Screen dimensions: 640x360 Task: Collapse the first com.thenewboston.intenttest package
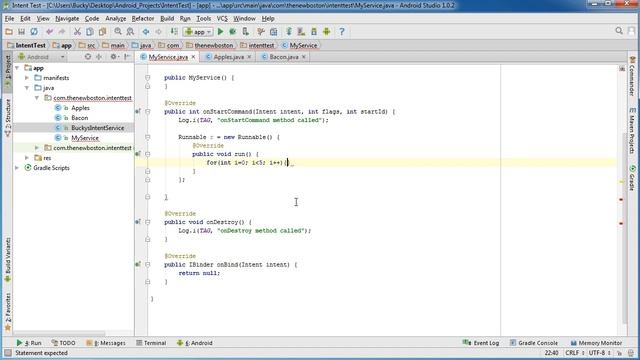point(37,98)
